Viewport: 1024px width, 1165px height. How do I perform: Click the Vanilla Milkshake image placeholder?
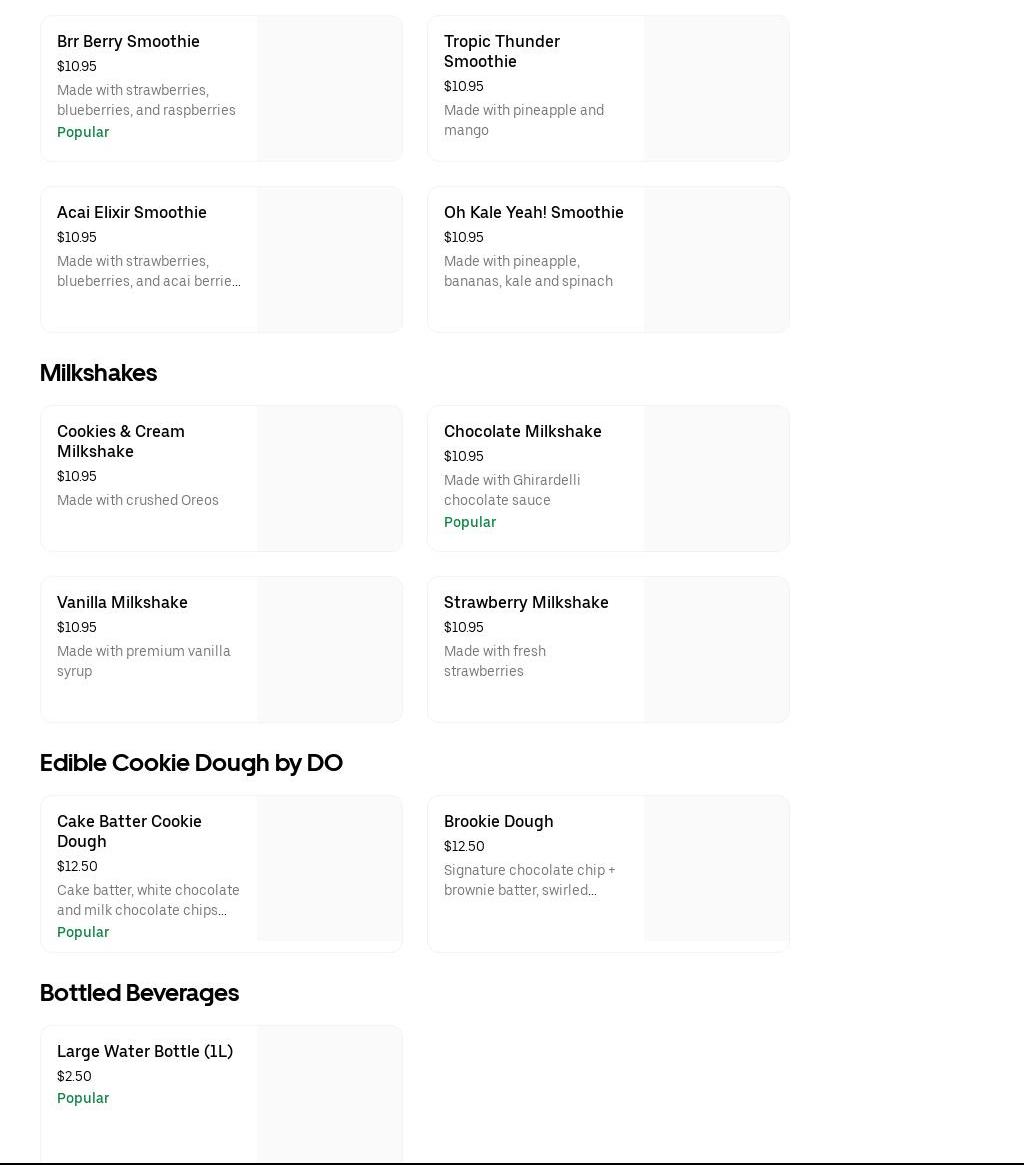pyautogui.click(x=329, y=649)
